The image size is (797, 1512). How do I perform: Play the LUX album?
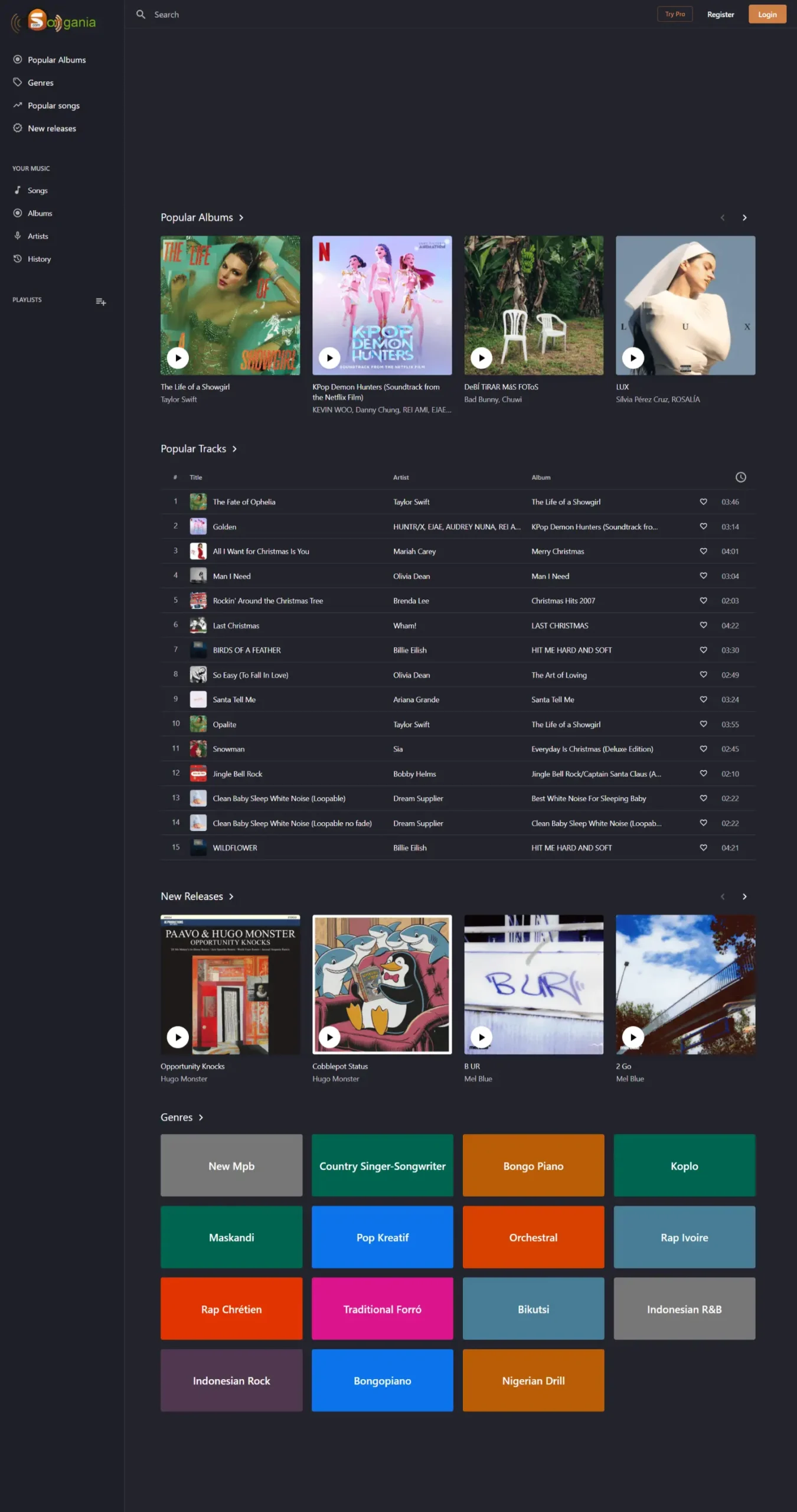coord(633,357)
